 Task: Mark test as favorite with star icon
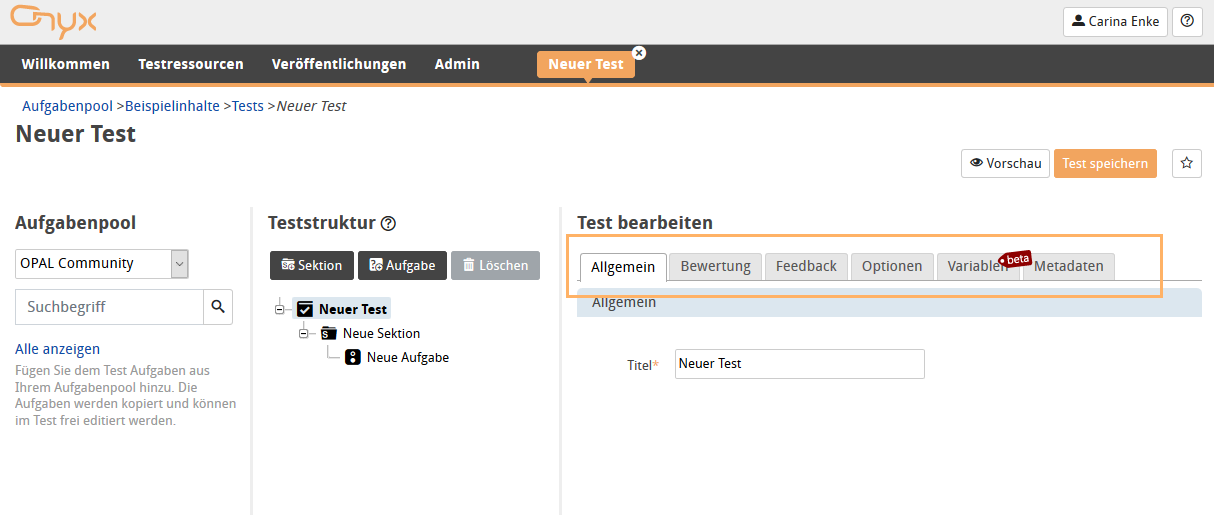tap(1187, 163)
